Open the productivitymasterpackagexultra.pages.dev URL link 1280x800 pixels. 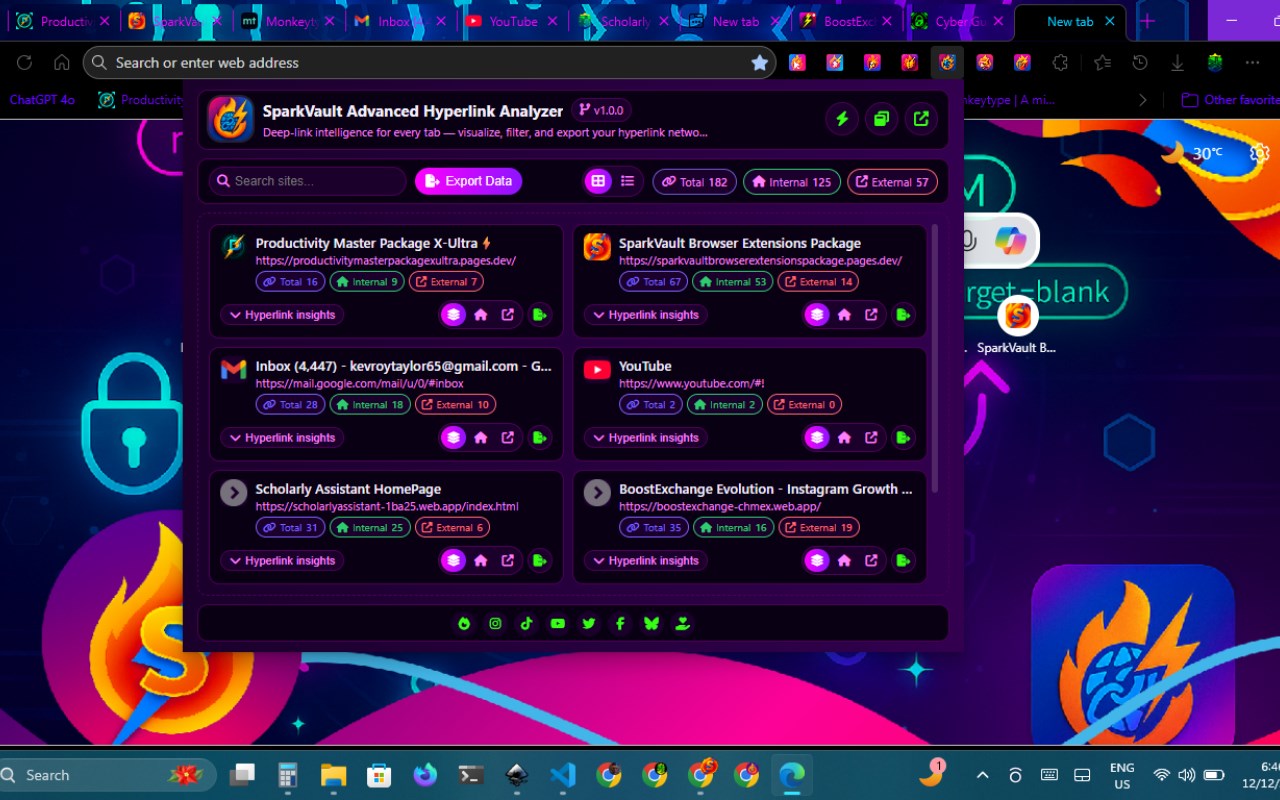385,261
